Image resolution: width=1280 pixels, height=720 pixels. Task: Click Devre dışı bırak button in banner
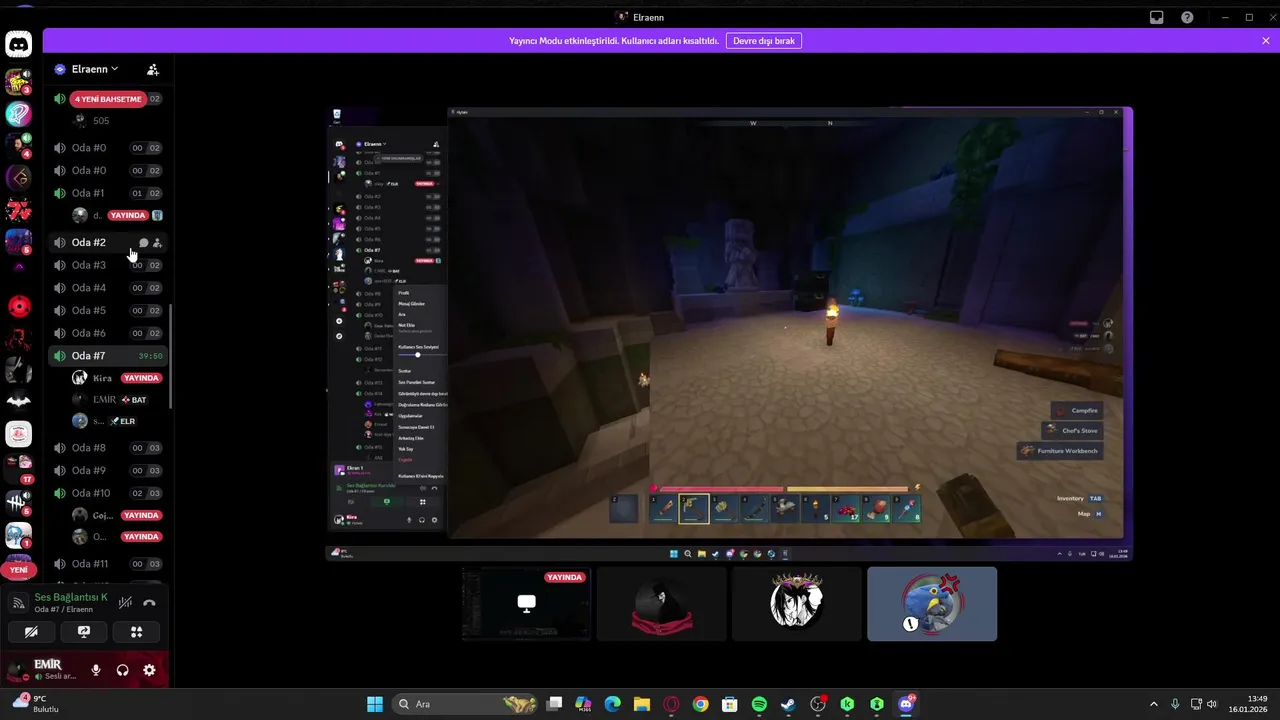764,41
